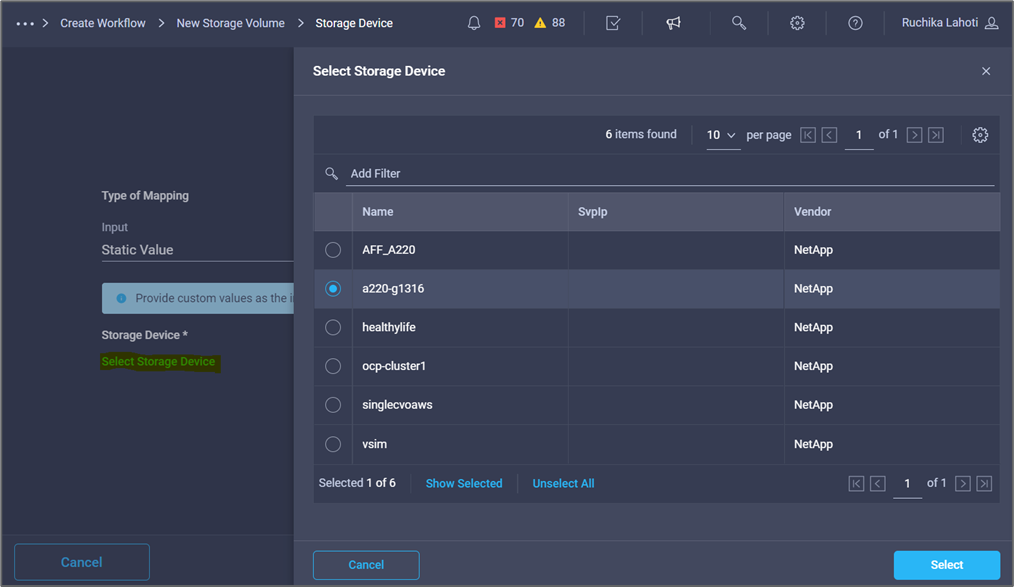This screenshot has height=587, width=1014.
Task: Select the healthylife radio button
Action: point(333,327)
